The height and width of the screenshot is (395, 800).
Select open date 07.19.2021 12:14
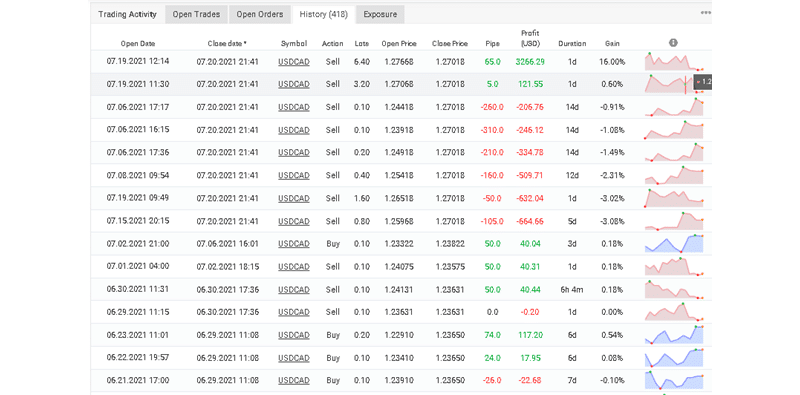coord(138,61)
